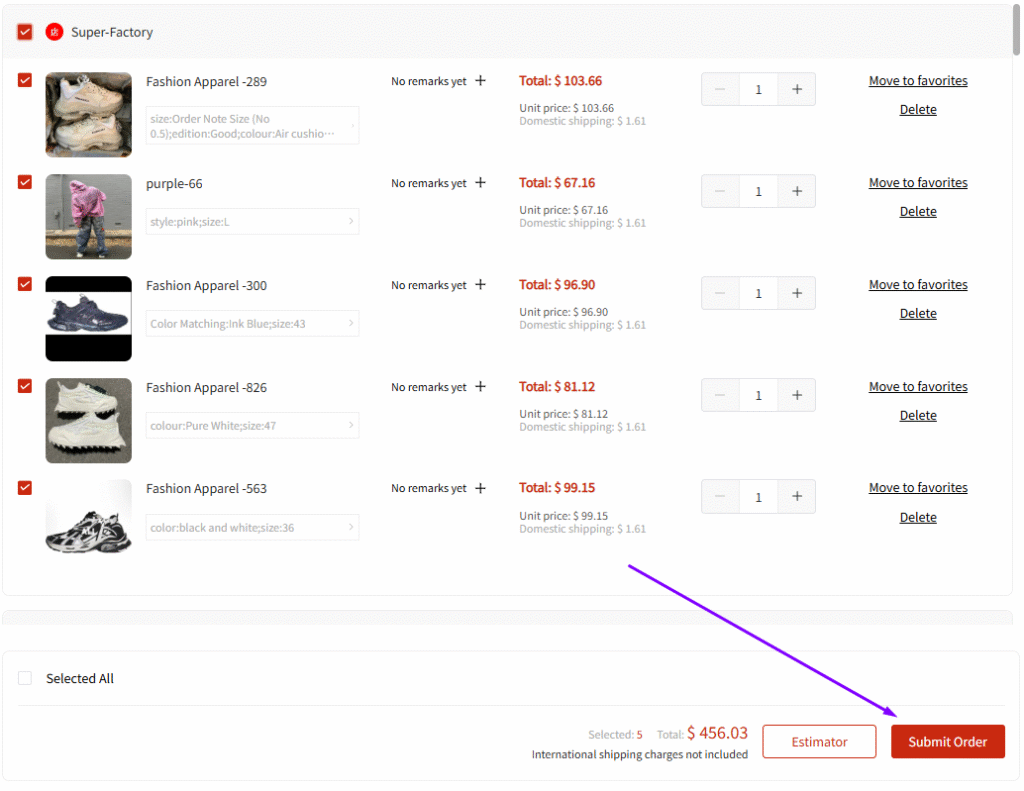Click the Super-Factory red store icon
This screenshot has width=1024, height=791.
click(x=54, y=32)
